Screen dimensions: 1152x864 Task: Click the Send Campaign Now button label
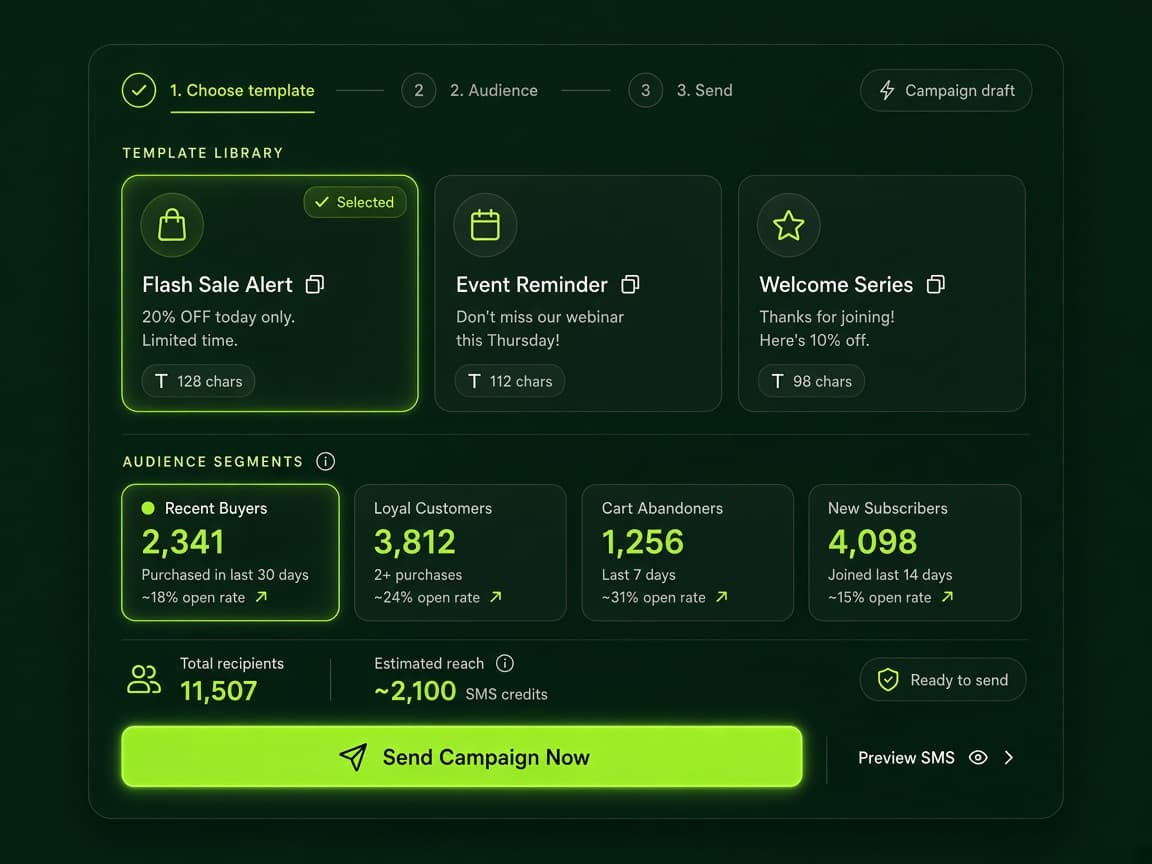point(486,757)
